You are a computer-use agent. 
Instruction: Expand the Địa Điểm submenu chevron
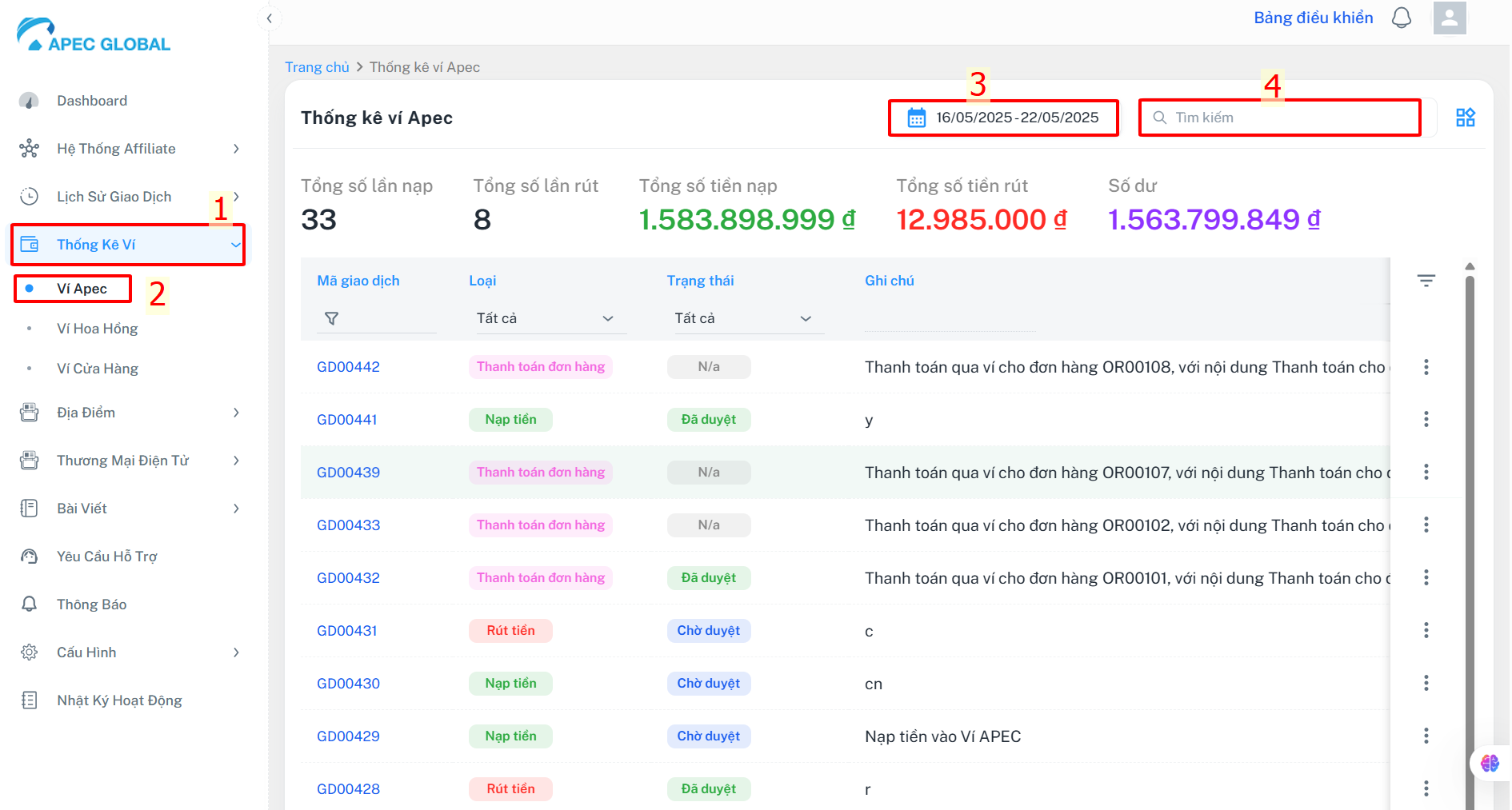pos(236,413)
